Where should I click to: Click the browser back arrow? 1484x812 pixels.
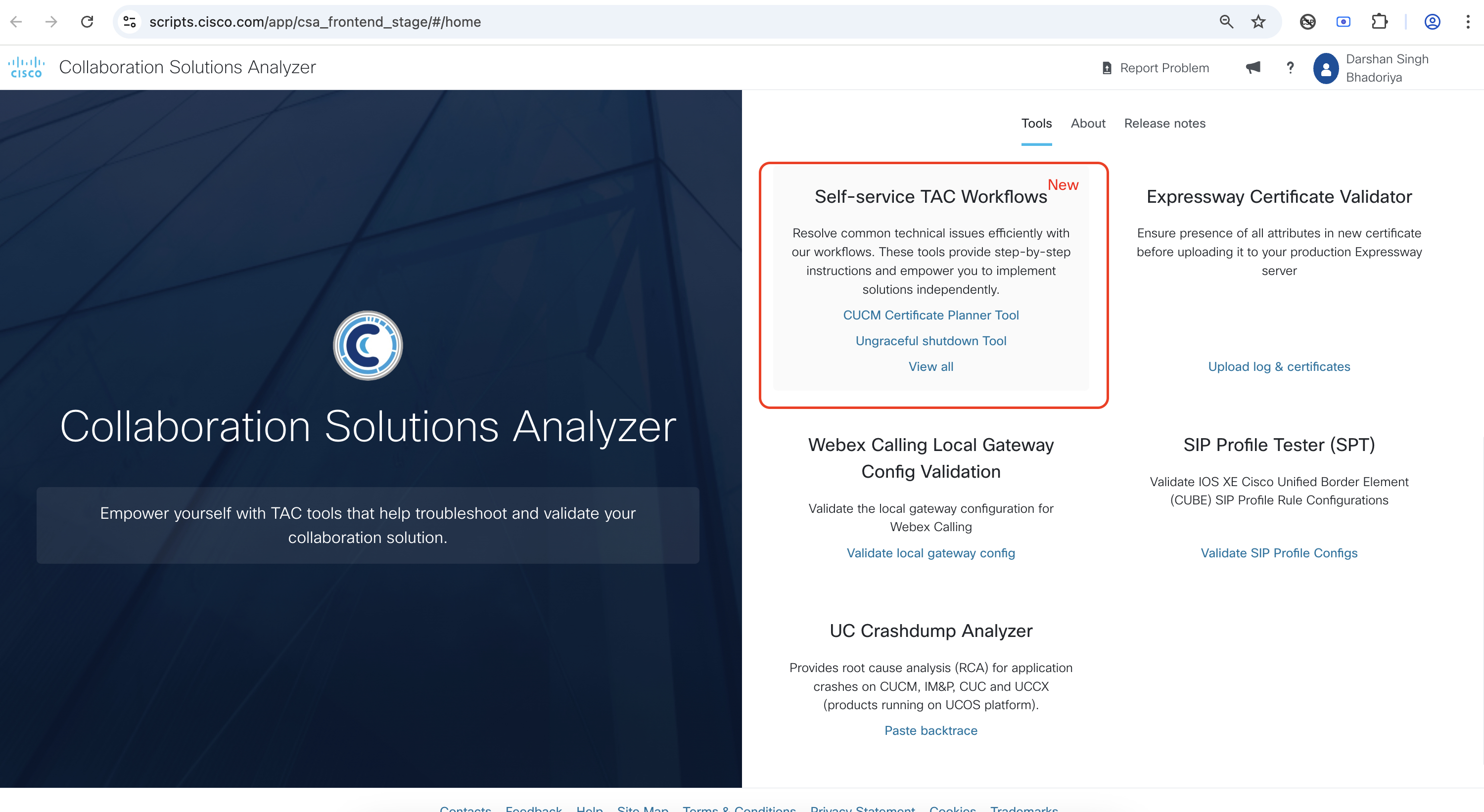[x=16, y=22]
